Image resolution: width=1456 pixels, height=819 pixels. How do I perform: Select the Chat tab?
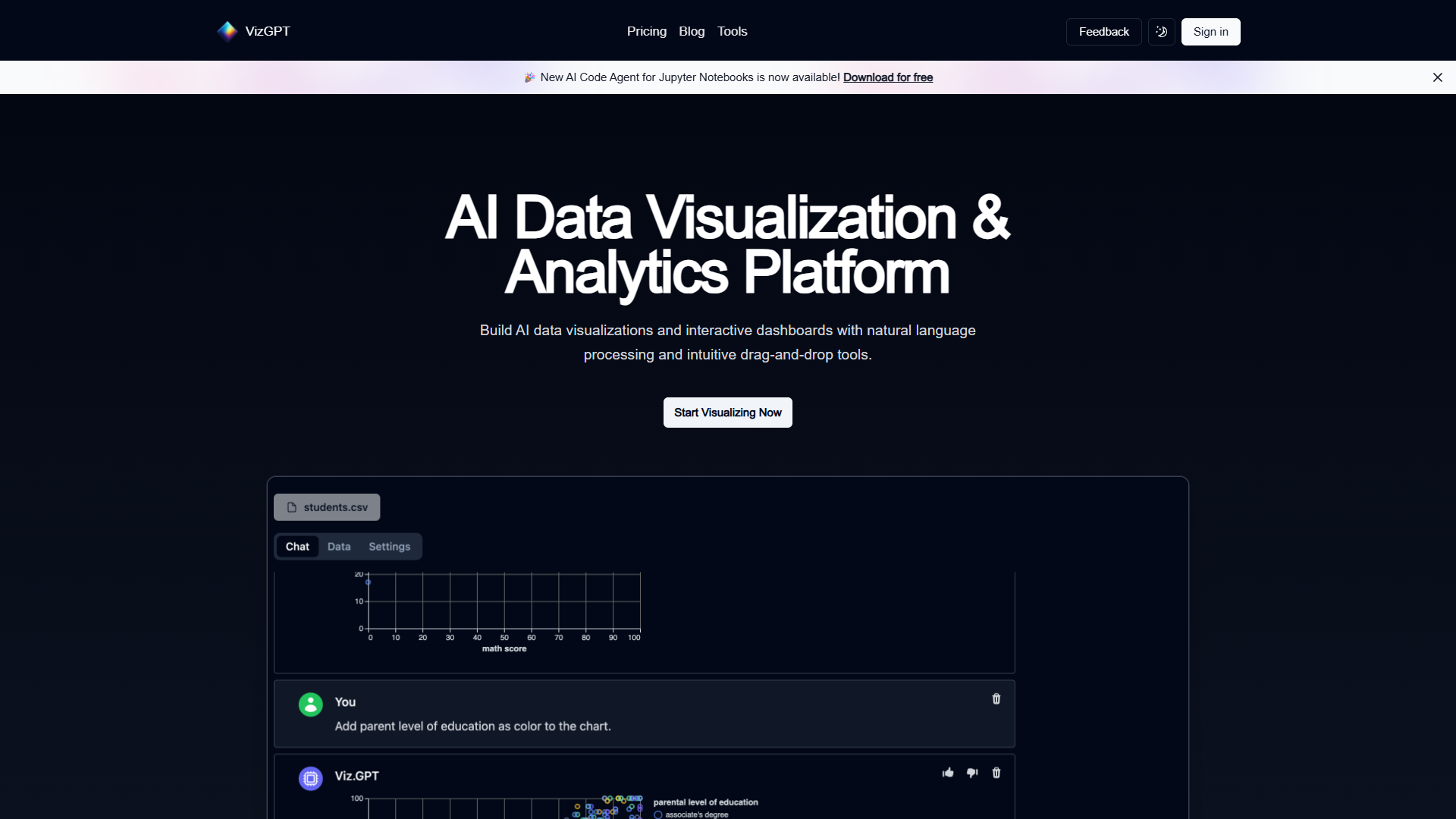pos(297,547)
